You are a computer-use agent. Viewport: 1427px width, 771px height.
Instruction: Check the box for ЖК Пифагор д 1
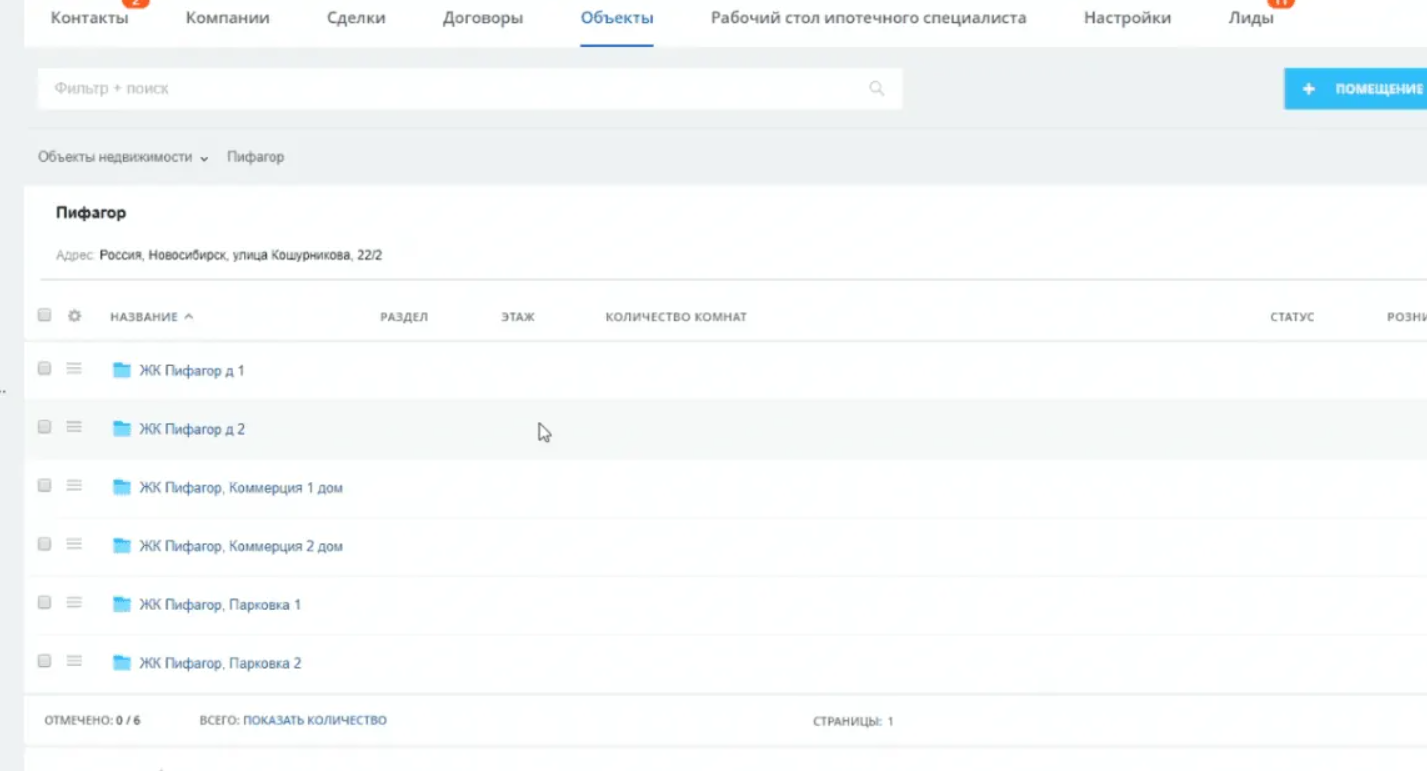(44, 369)
